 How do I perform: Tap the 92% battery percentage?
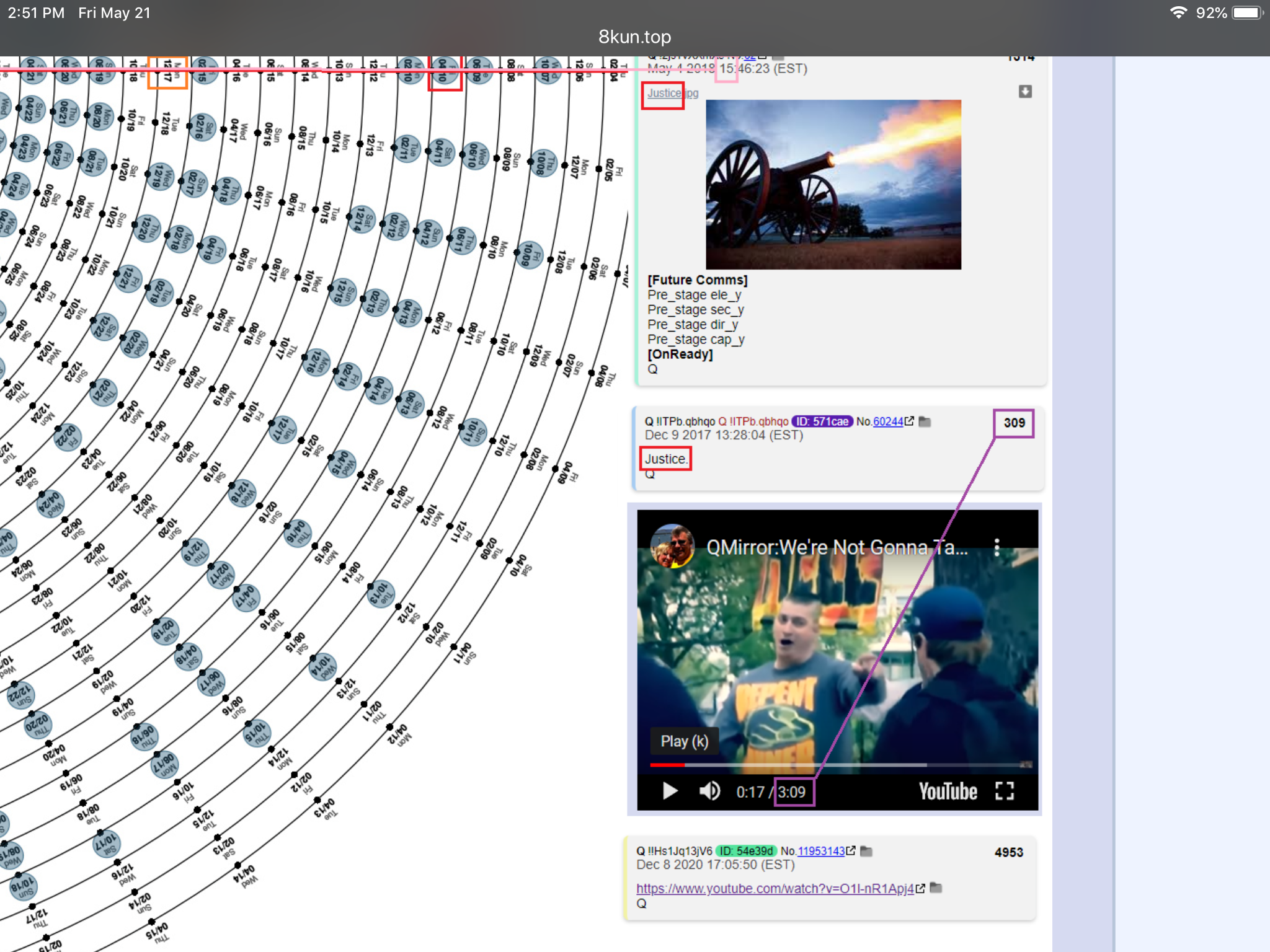1211,12
